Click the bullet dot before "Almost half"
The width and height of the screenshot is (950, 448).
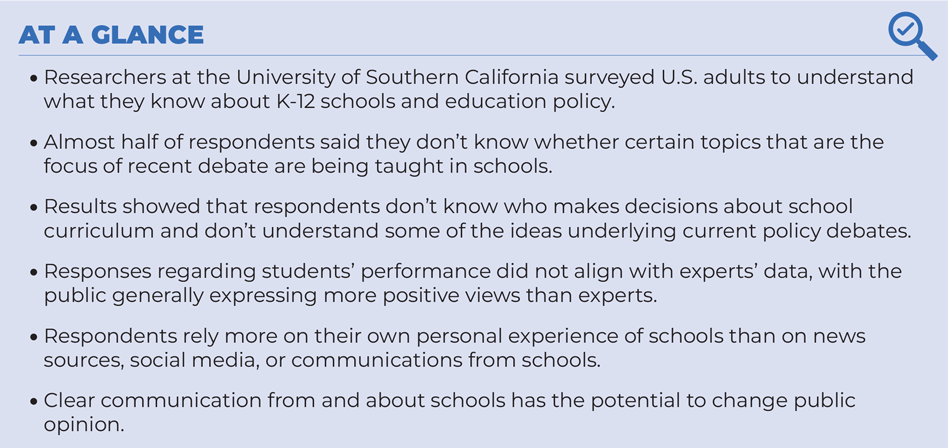pos(36,143)
